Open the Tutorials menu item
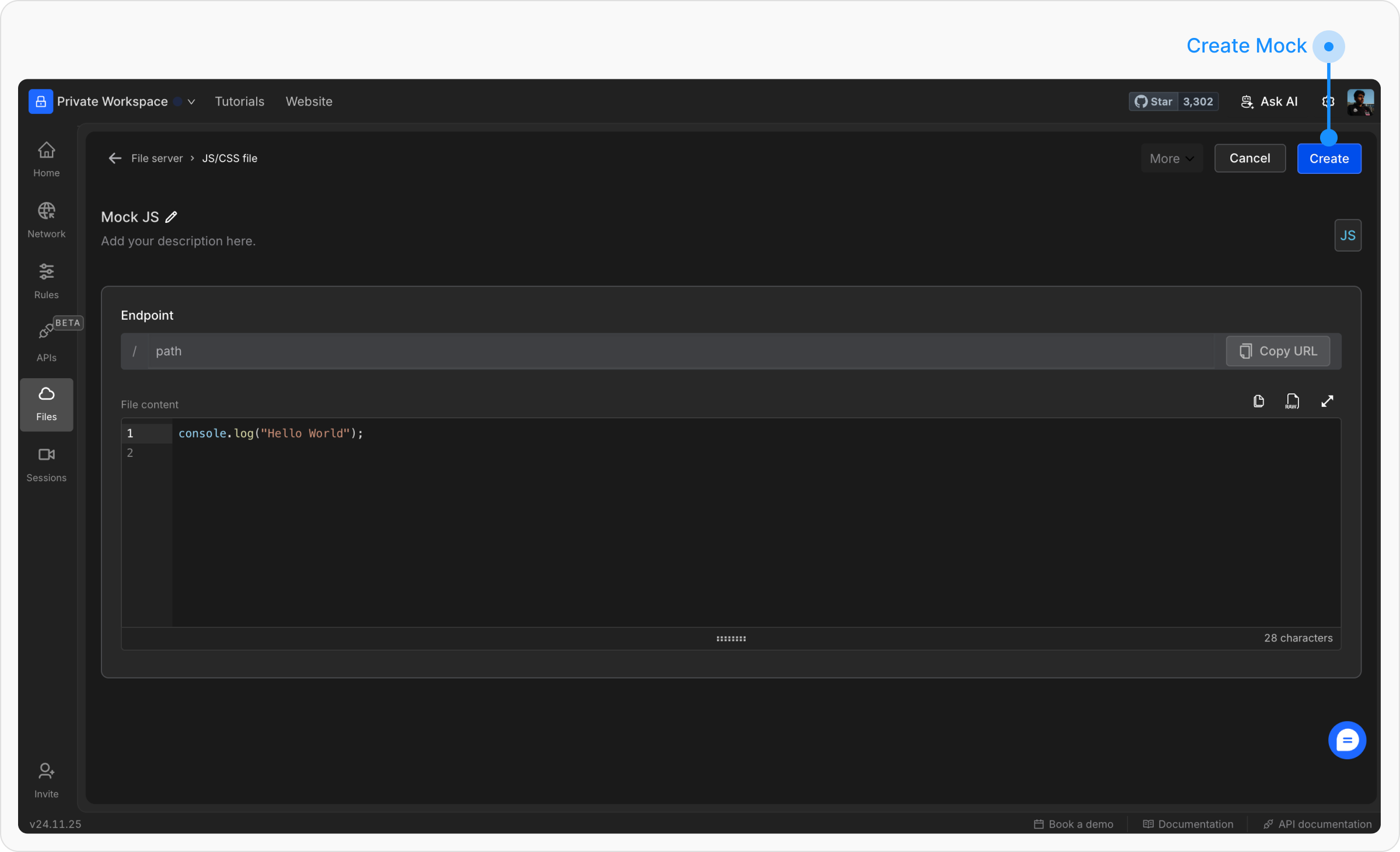The width and height of the screenshot is (1400, 852). 239,102
